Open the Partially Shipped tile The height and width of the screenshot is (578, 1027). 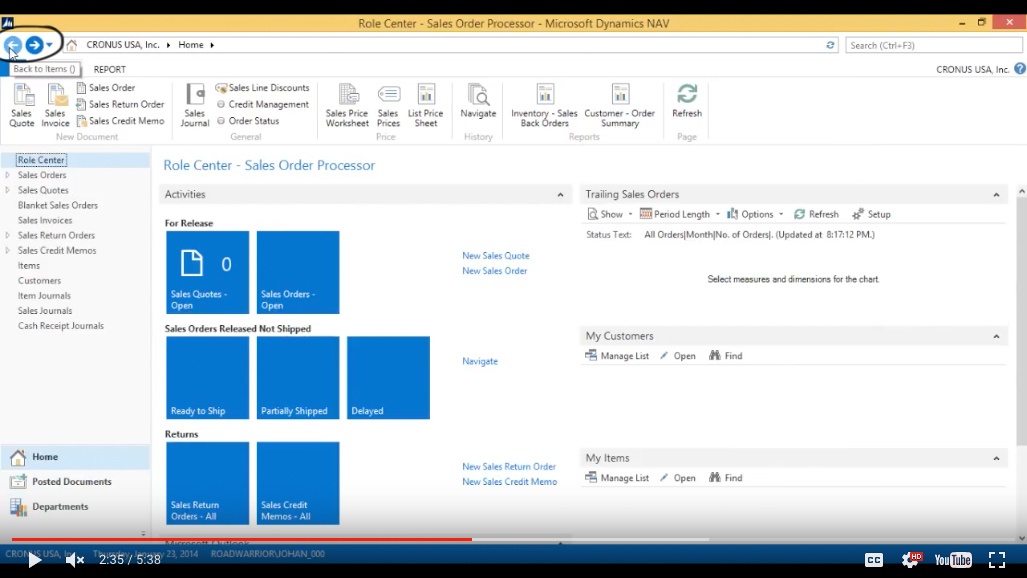point(298,377)
